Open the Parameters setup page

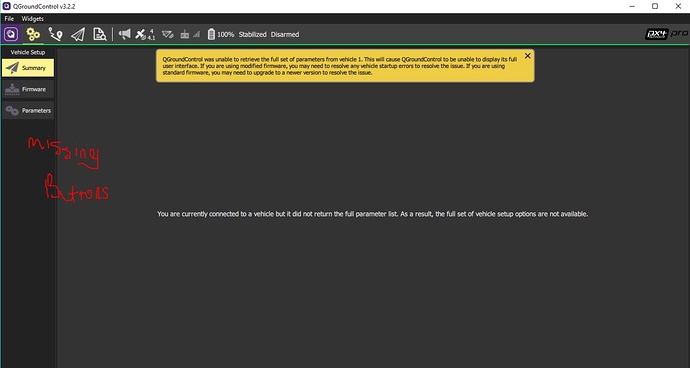point(28,110)
